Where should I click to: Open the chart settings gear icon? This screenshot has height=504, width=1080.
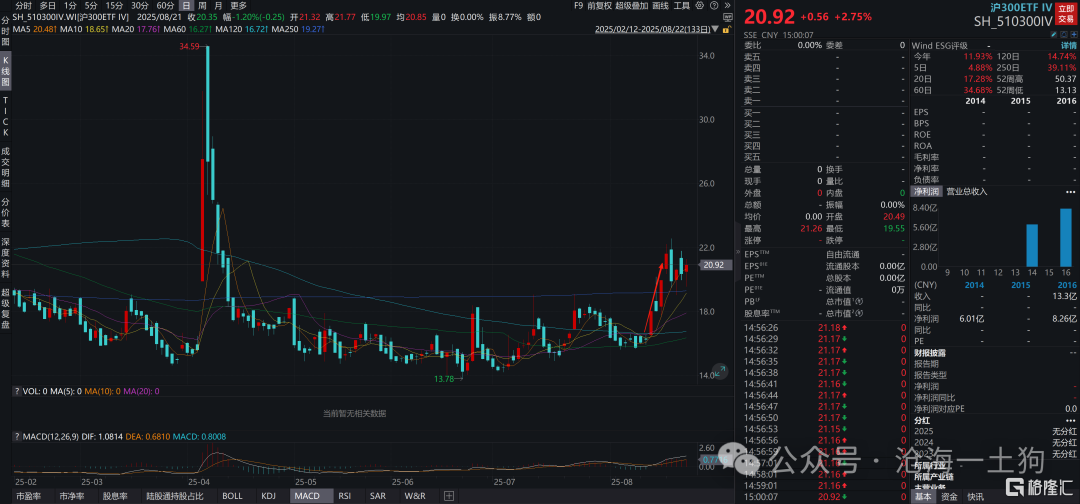[700, 6]
